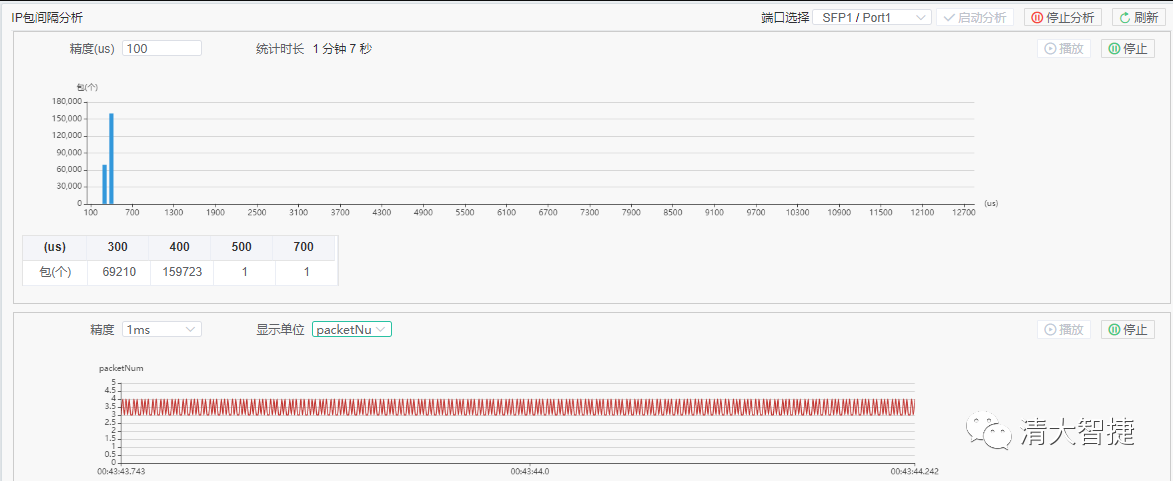The height and width of the screenshot is (481, 1173).
Task: Open the 显示单位 packetNu dropdown
Action: [x=351, y=329]
